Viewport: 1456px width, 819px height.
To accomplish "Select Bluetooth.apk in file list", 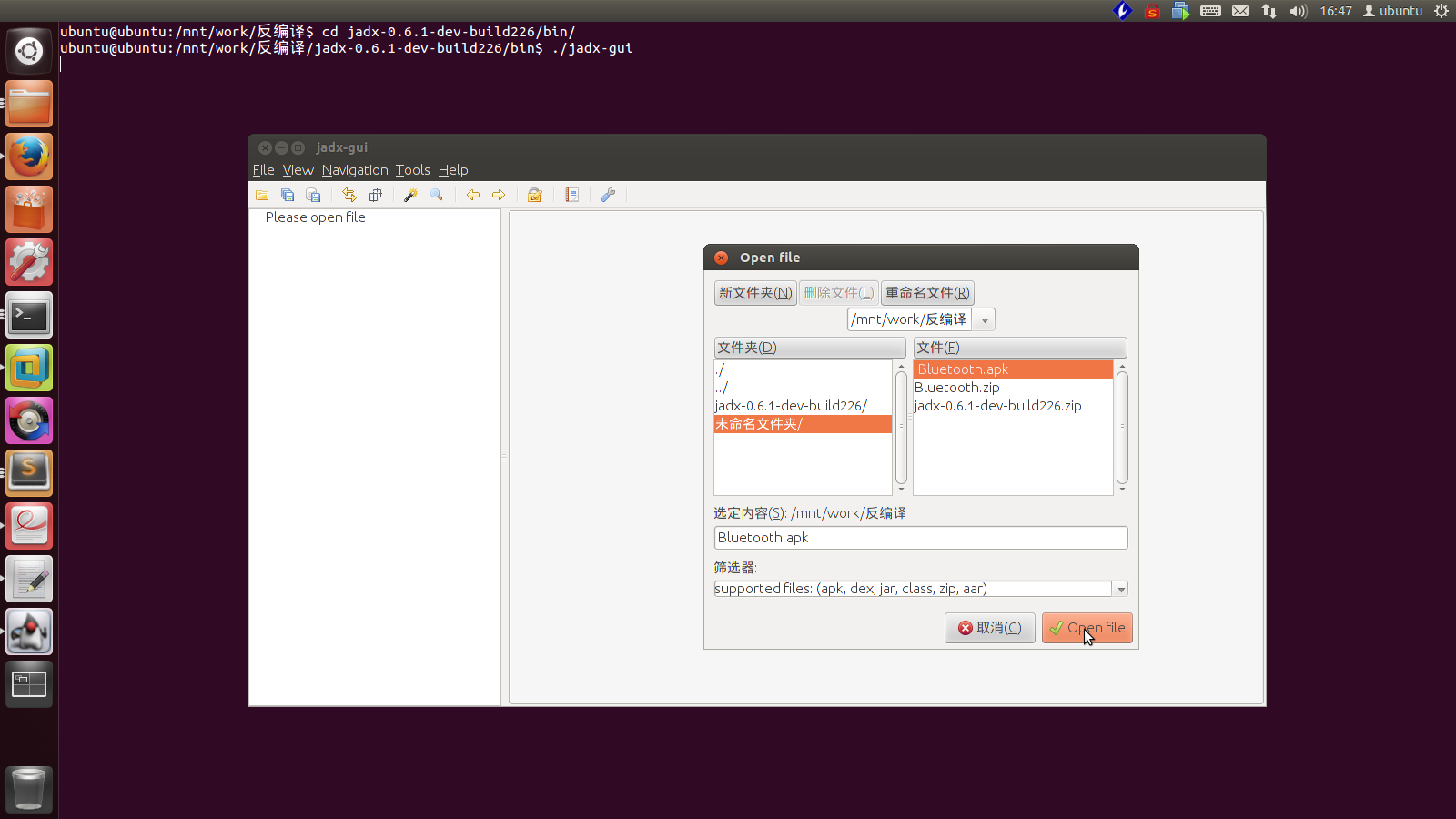I will tap(1013, 369).
